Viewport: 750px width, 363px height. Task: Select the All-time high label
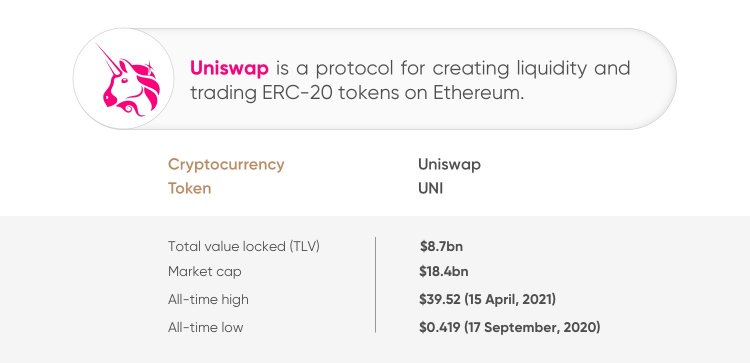(208, 300)
